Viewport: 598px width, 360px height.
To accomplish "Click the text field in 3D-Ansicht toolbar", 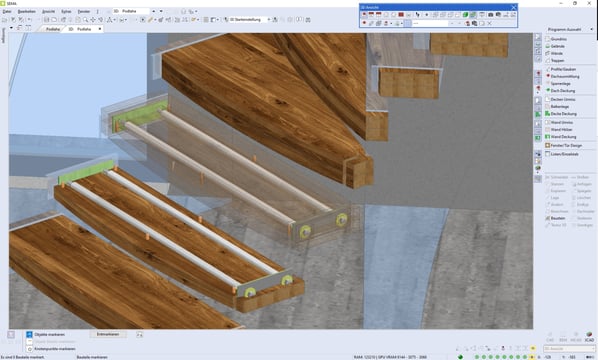I will [430, 23].
